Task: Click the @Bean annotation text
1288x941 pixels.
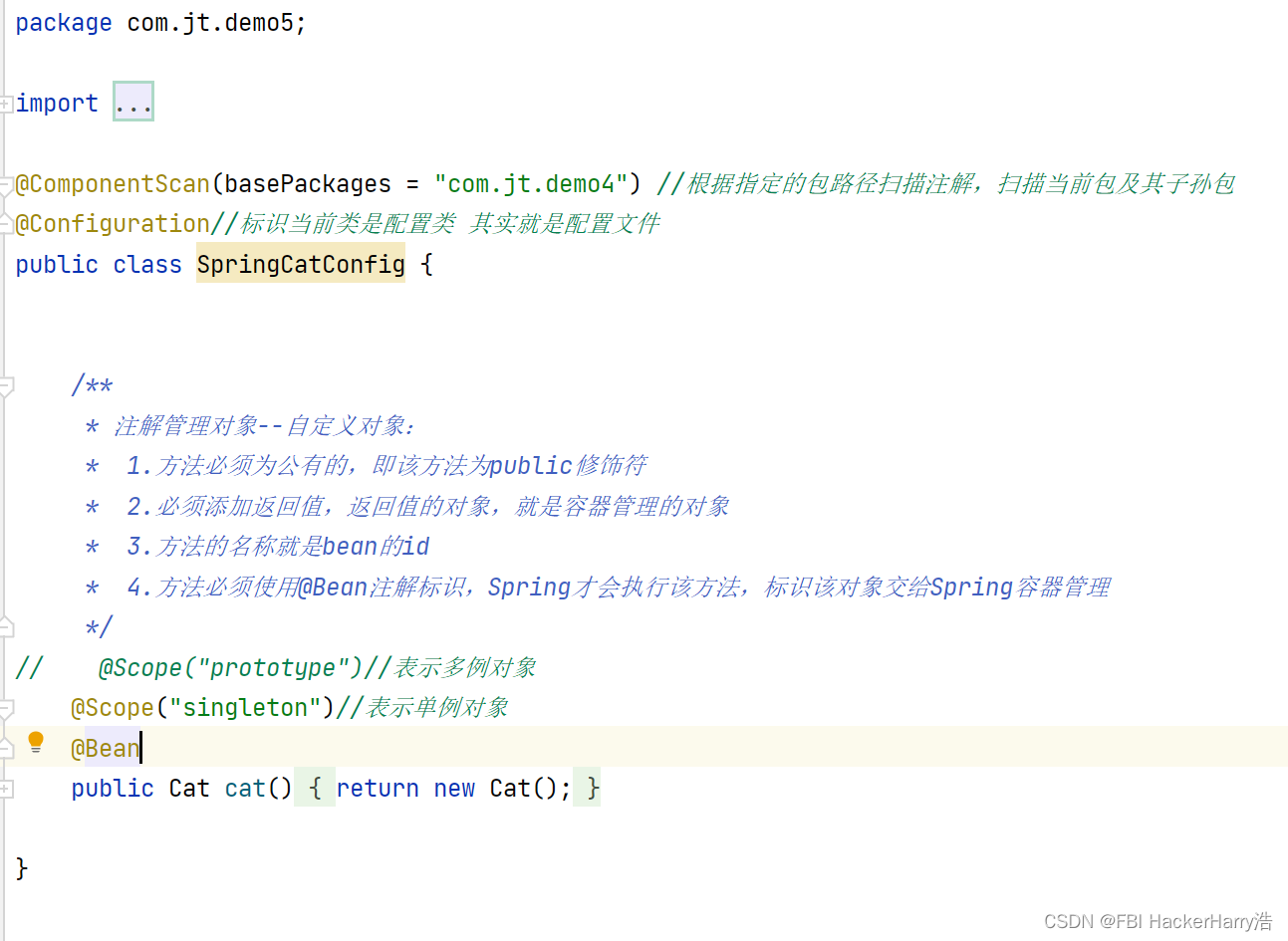Action: [x=106, y=748]
